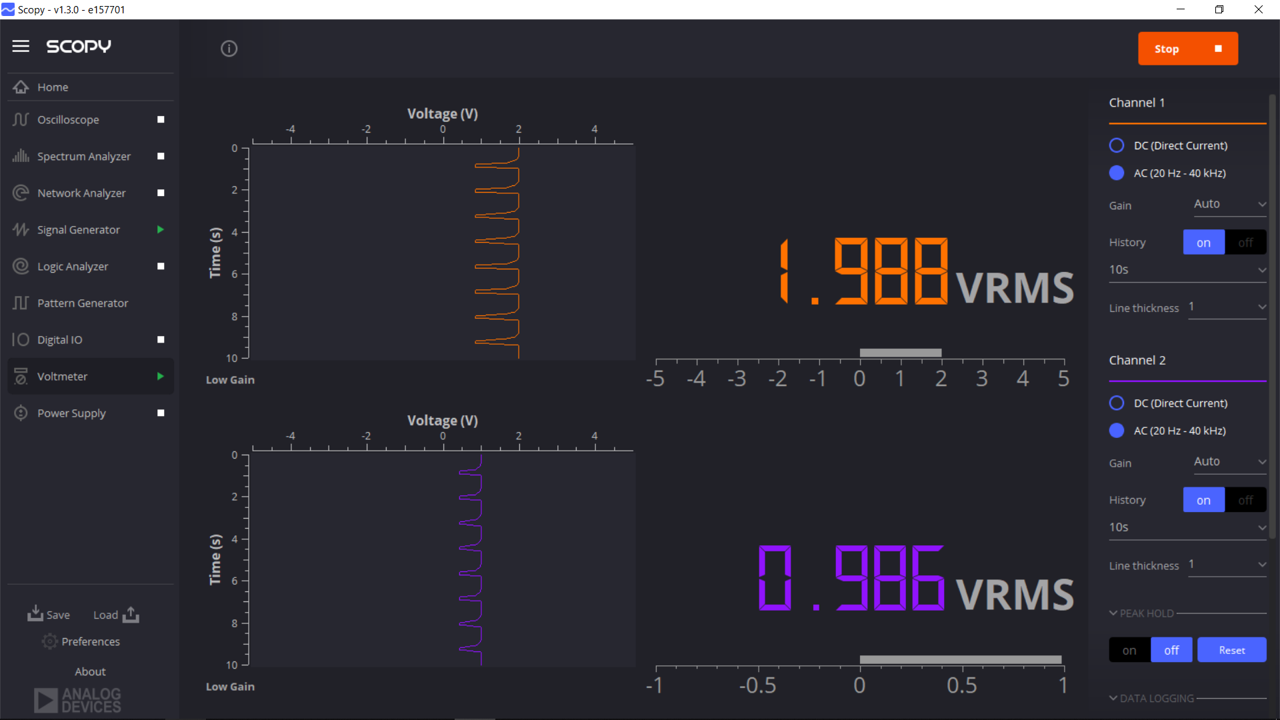Enable Peak Hold
The width and height of the screenshot is (1280, 720).
(x=1128, y=649)
